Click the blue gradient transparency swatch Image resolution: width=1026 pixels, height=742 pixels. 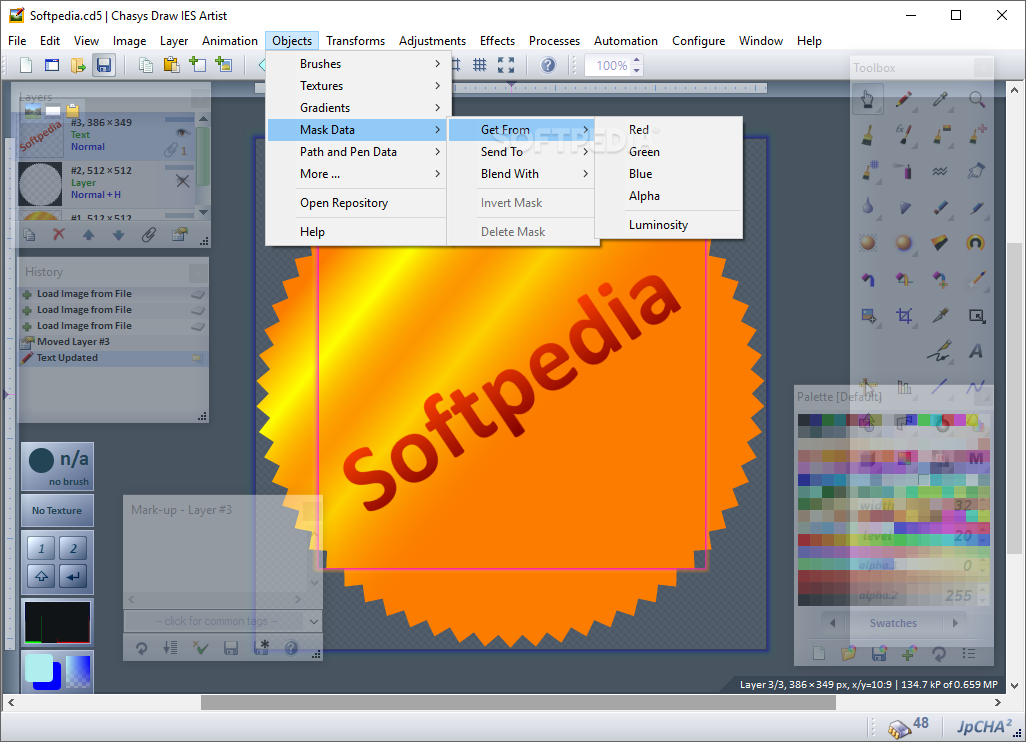78,671
